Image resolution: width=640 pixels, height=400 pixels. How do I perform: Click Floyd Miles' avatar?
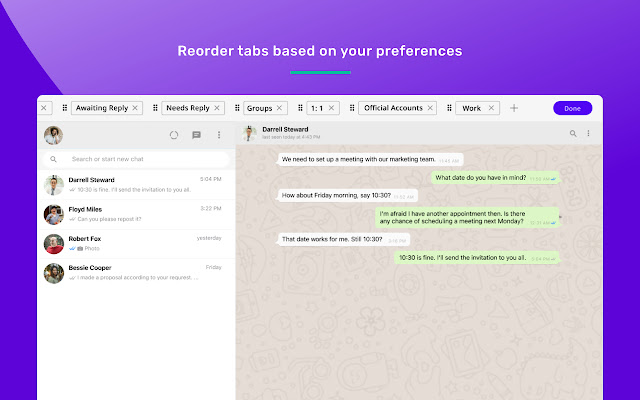54,214
